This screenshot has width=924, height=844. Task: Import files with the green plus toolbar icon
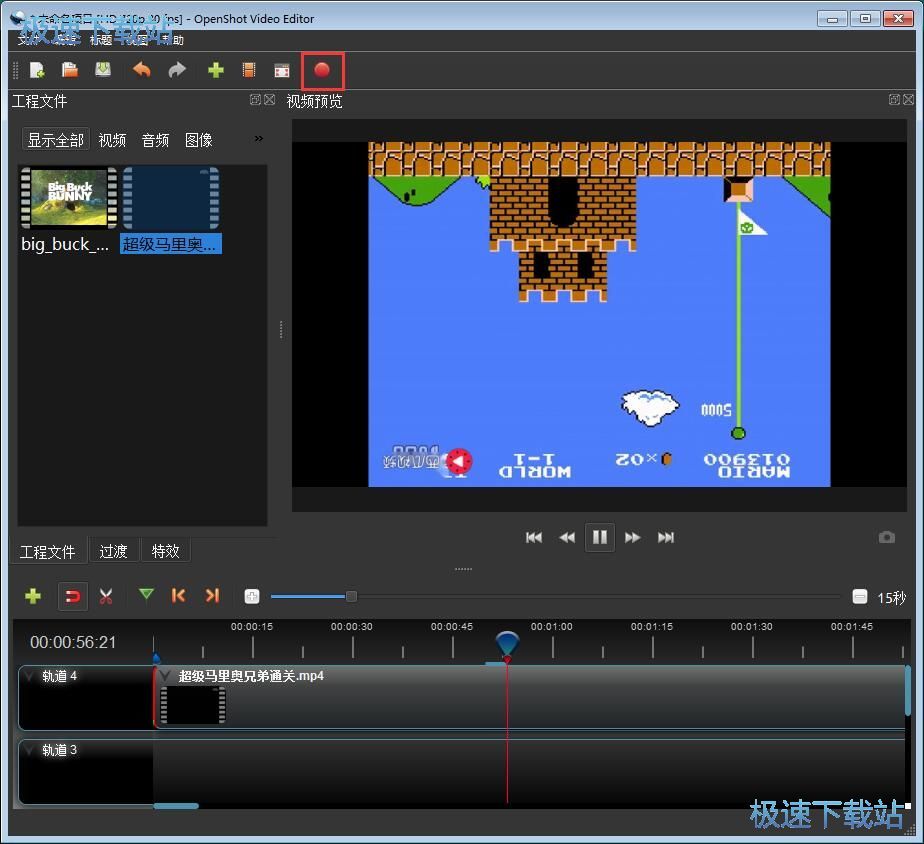click(216, 70)
